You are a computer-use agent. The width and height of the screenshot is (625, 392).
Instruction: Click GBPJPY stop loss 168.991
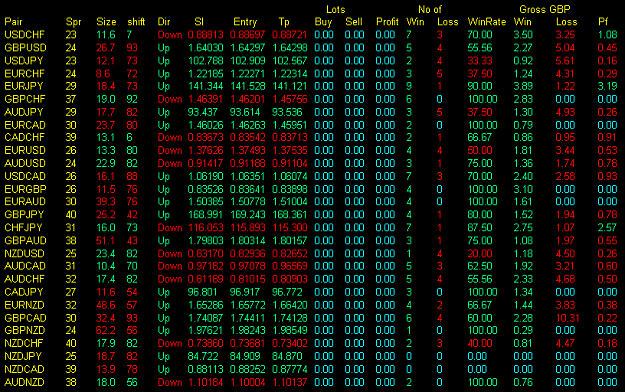click(205, 215)
